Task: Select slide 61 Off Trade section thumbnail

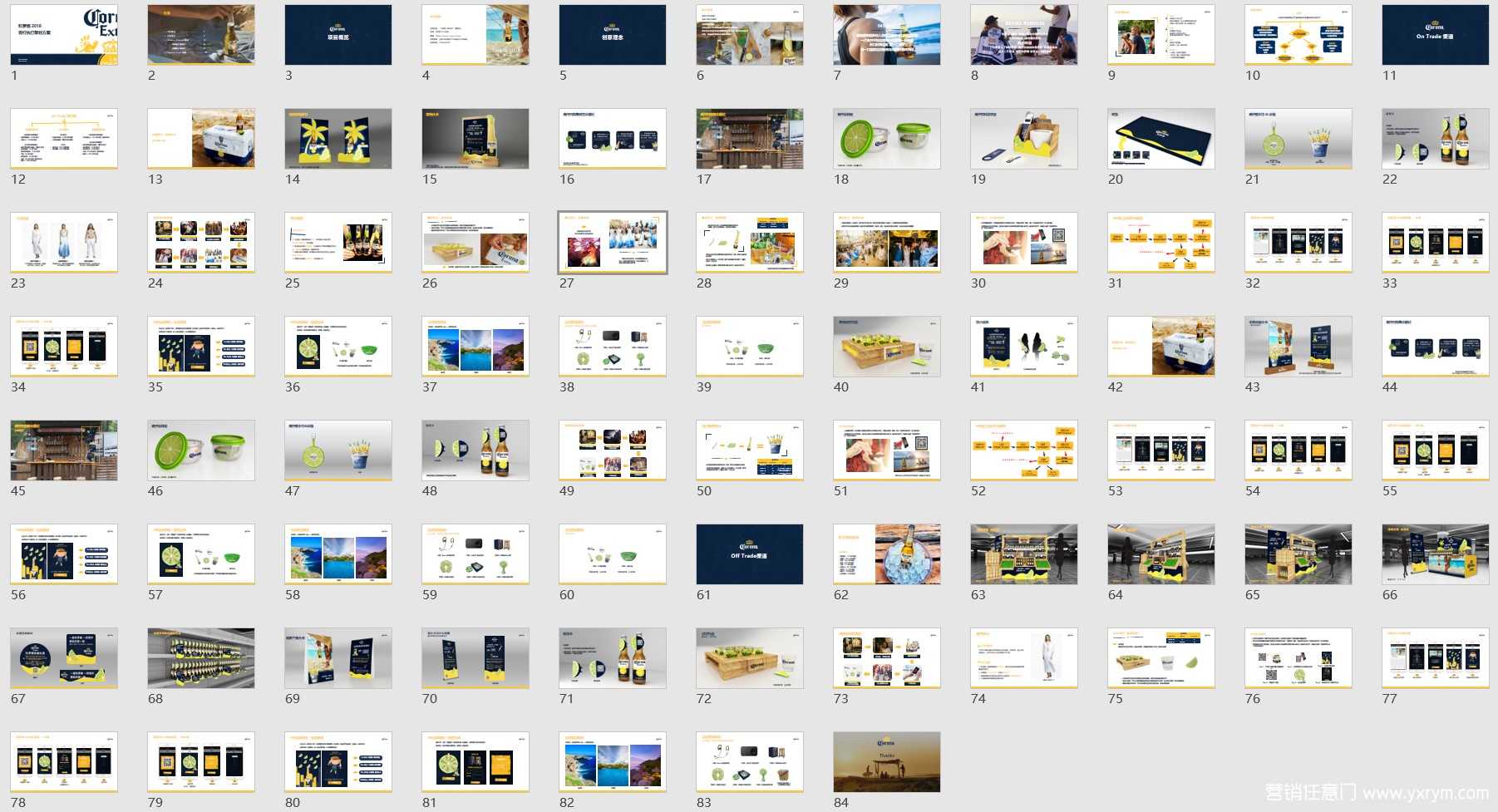Action: (x=750, y=554)
